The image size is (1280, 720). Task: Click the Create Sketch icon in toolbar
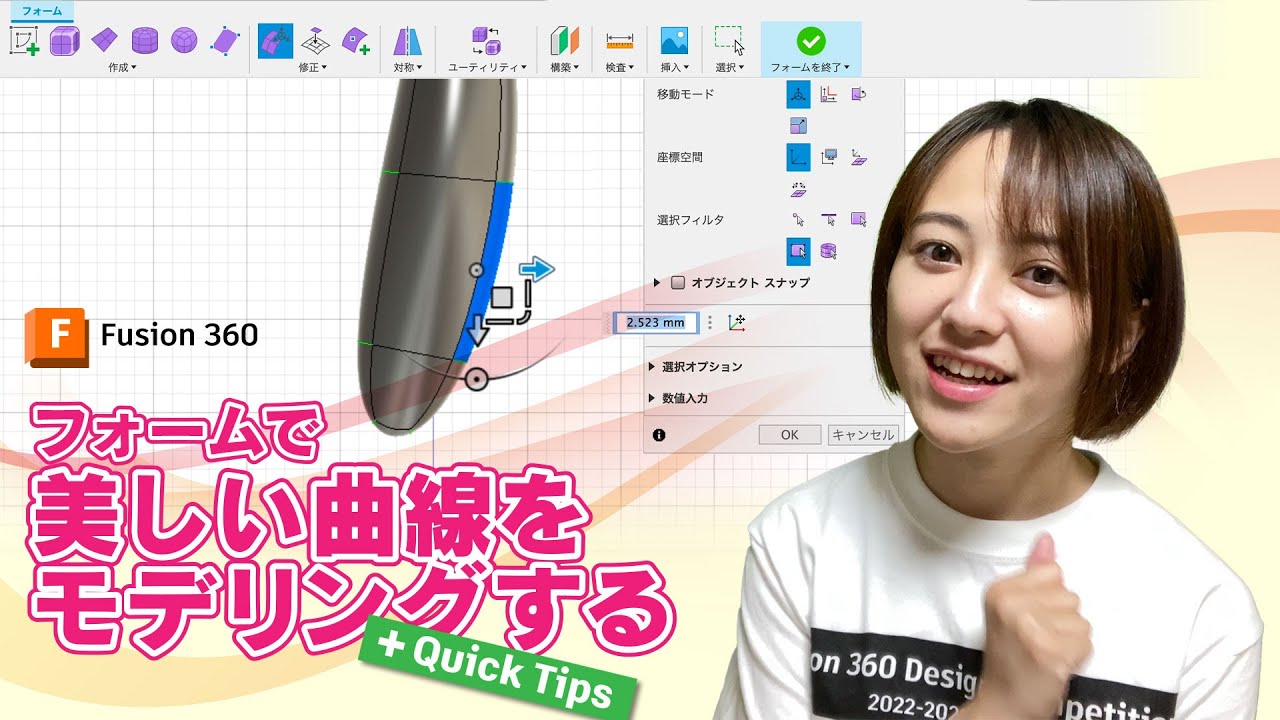click(x=24, y=41)
